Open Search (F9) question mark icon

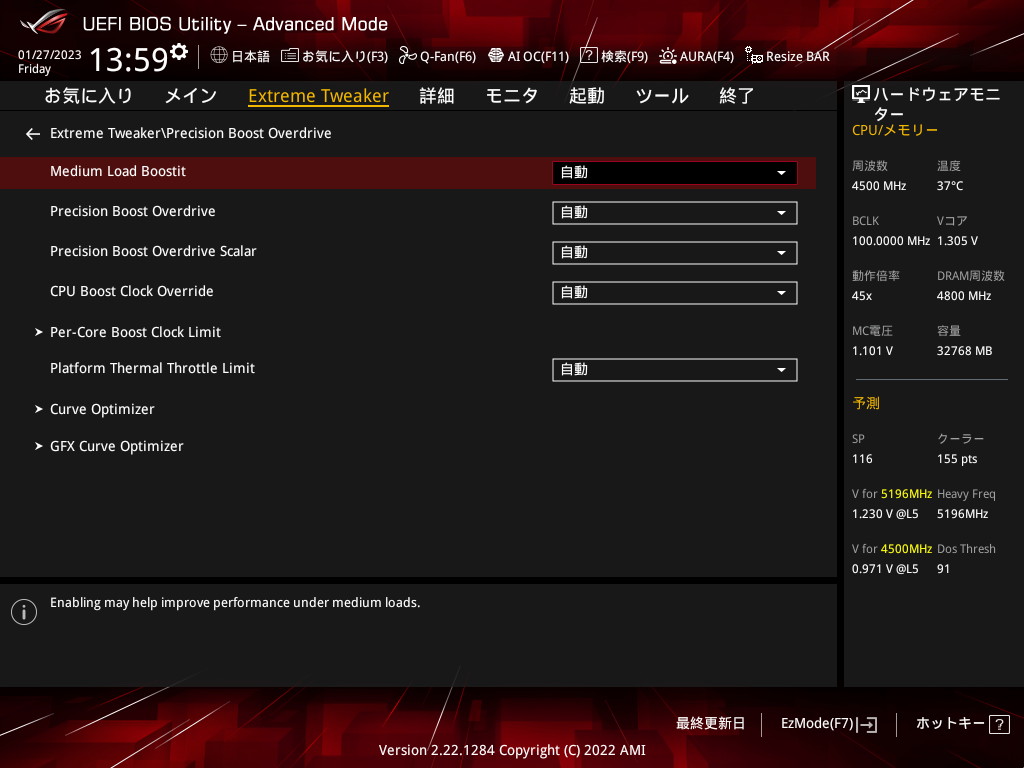coord(589,56)
